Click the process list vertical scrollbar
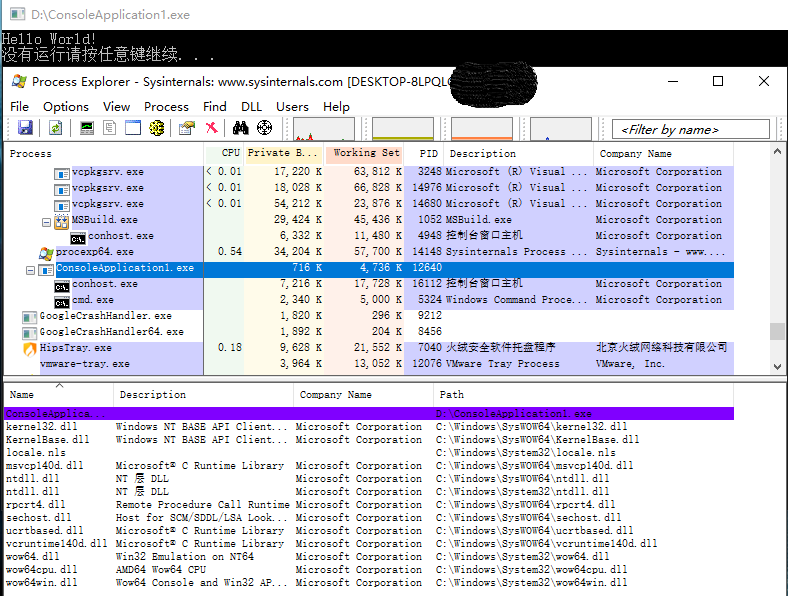Screen dimensions: 788x596 777,260
